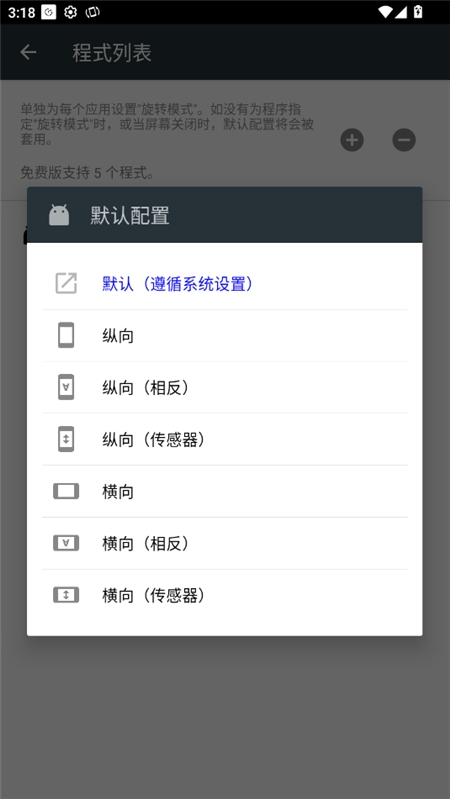Open the settings gear in status bar
The image size is (450, 799).
tap(70, 12)
